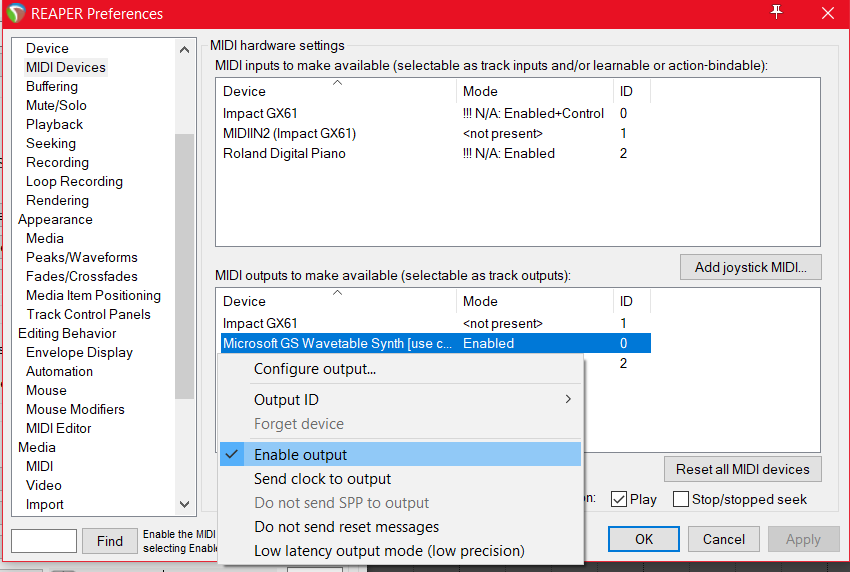This screenshot has width=850, height=572.
Task: Open the Playback preferences page
Action: 54,124
